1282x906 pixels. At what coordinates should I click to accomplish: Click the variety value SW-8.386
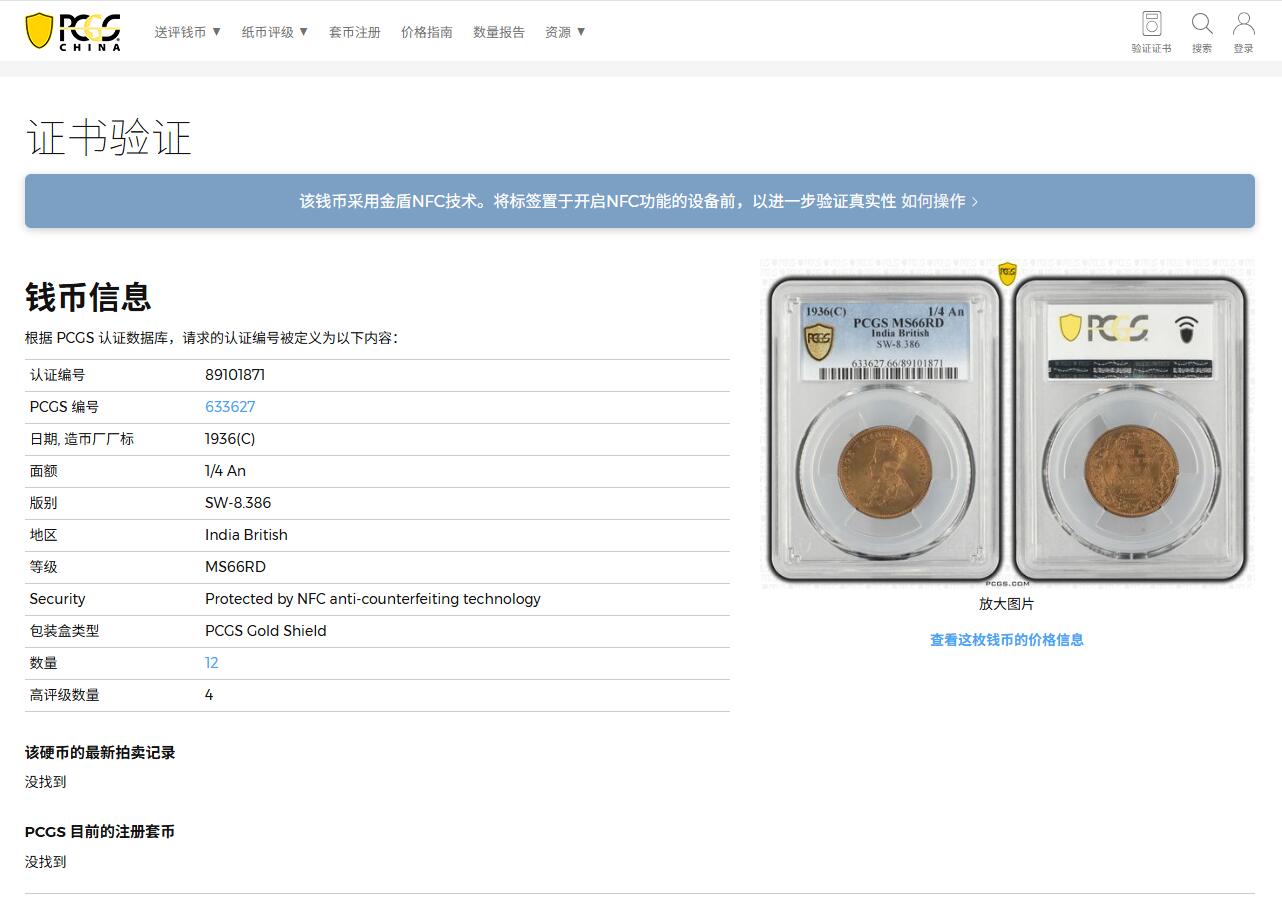pos(238,503)
